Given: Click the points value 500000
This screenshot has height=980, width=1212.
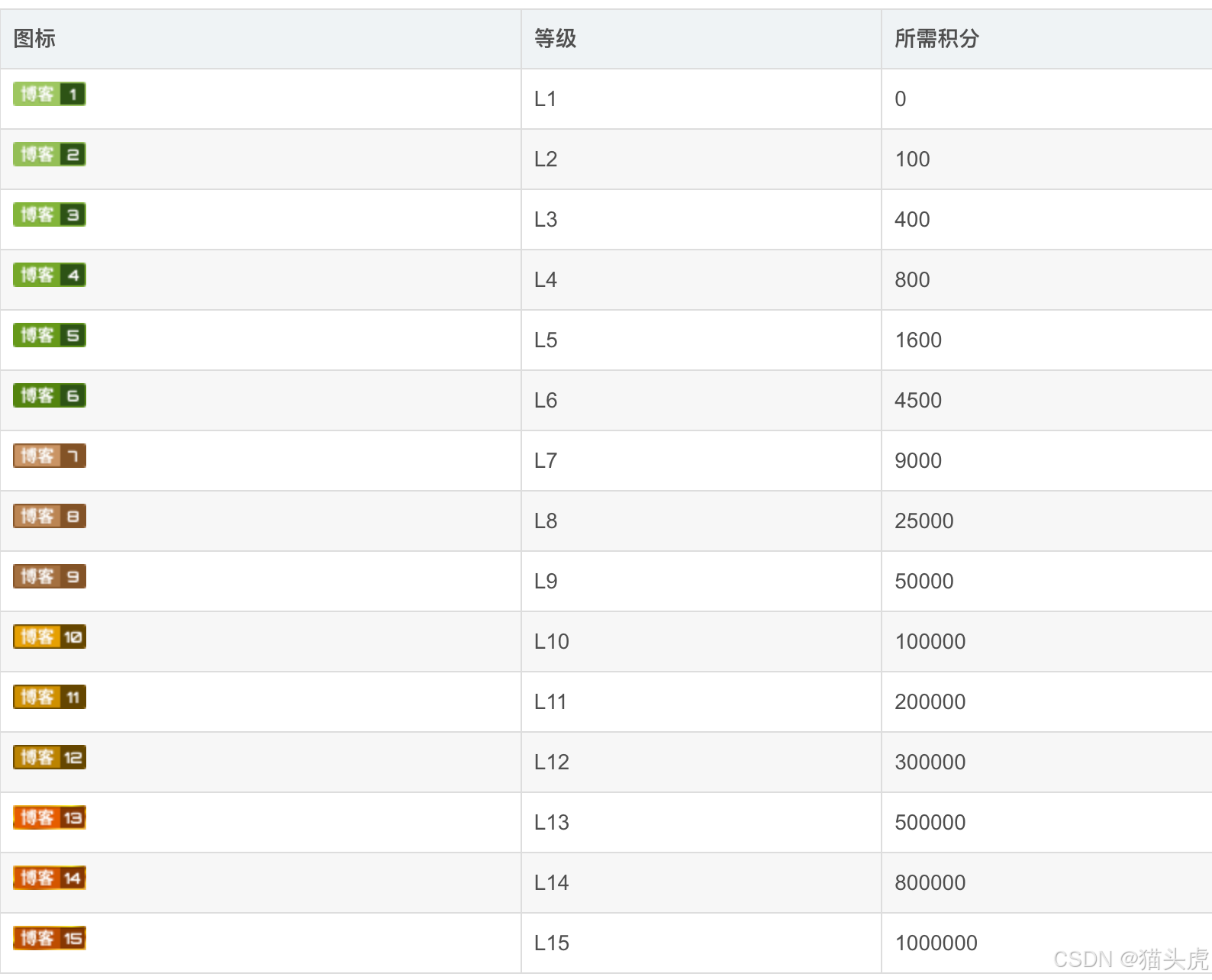Looking at the screenshot, I should click(930, 822).
